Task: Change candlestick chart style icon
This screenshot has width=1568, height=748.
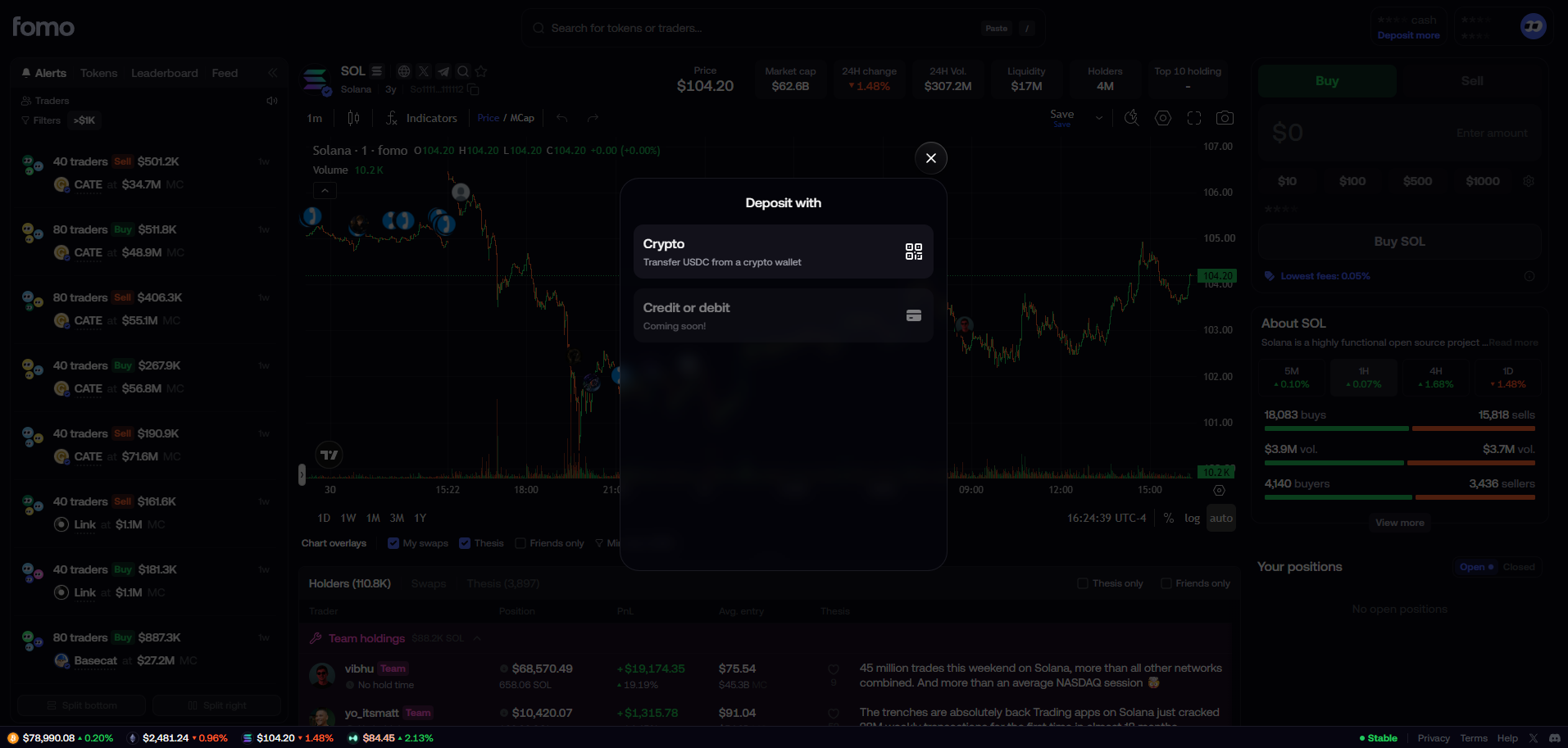Action: point(353,118)
